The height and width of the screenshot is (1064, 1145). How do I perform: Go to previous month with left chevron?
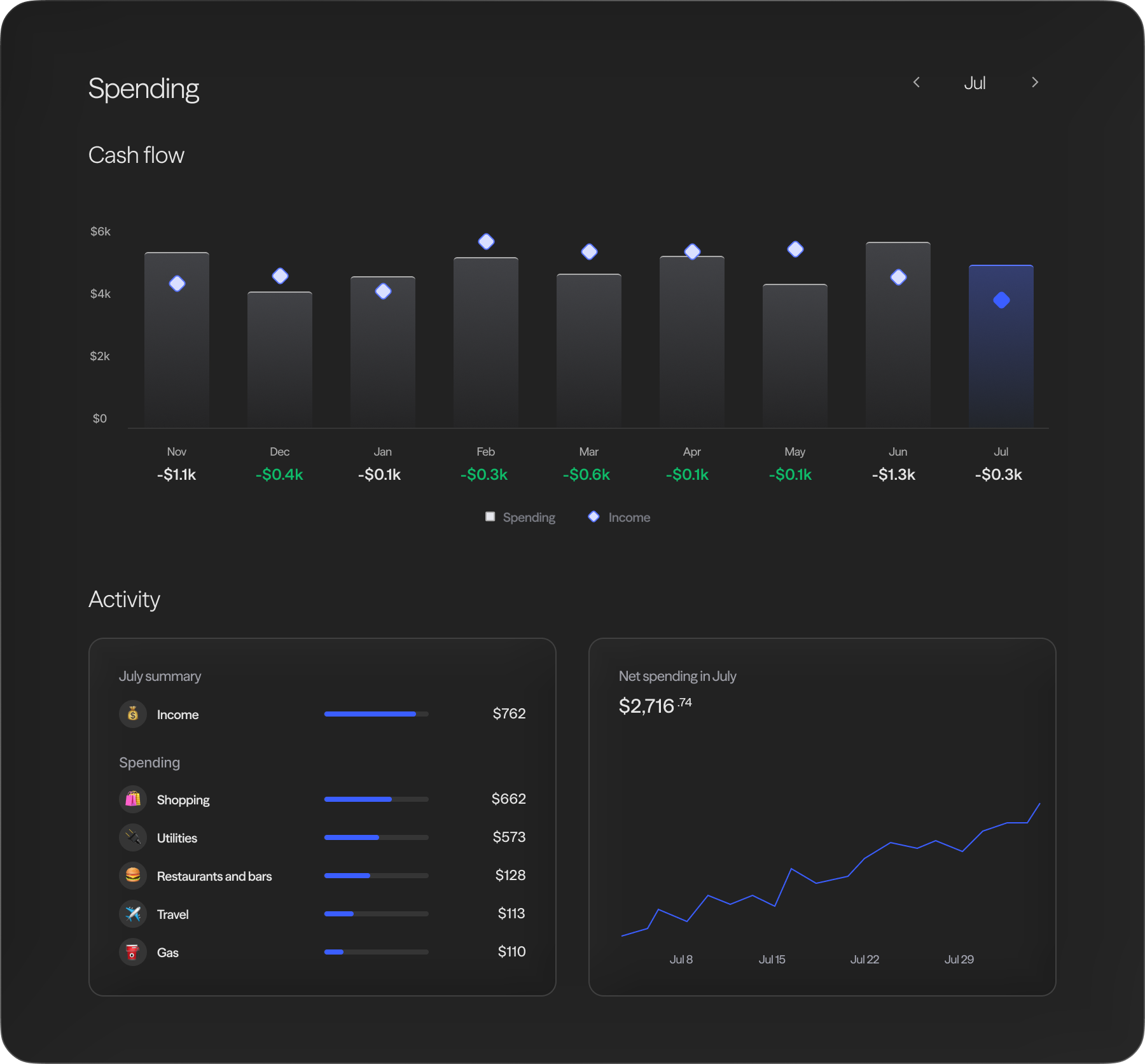[x=917, y=83]
